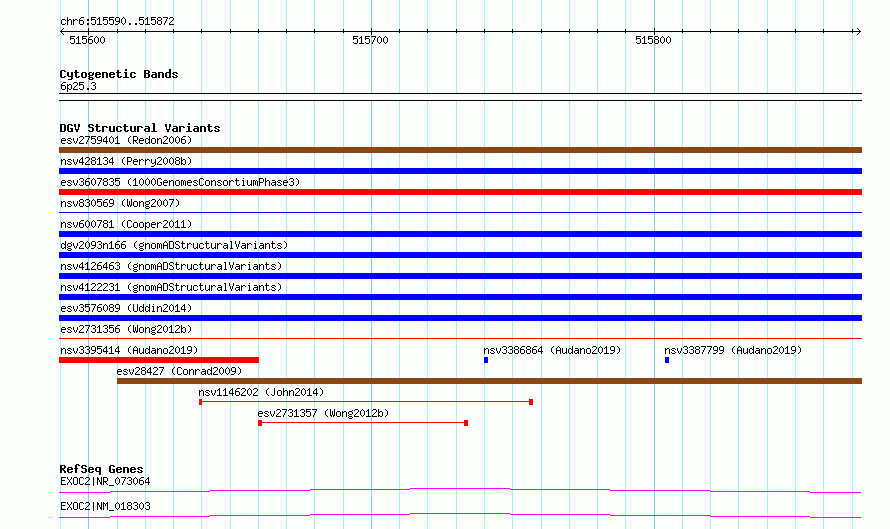Open esv3607835 (1000GenomesConsortiumPhase3) entry
The width and height of the screenshot is (890, 529).
(180, 182)
